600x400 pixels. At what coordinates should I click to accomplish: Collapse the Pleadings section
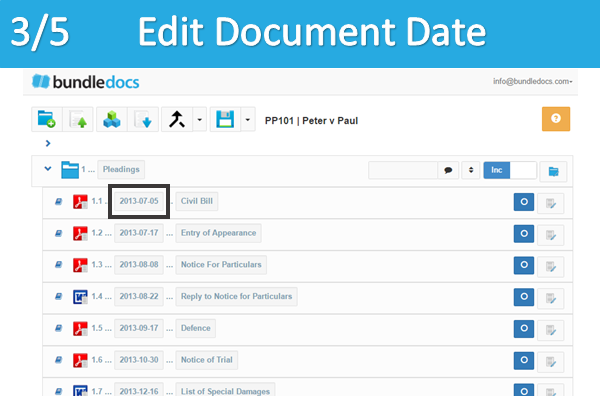[48, 168]
